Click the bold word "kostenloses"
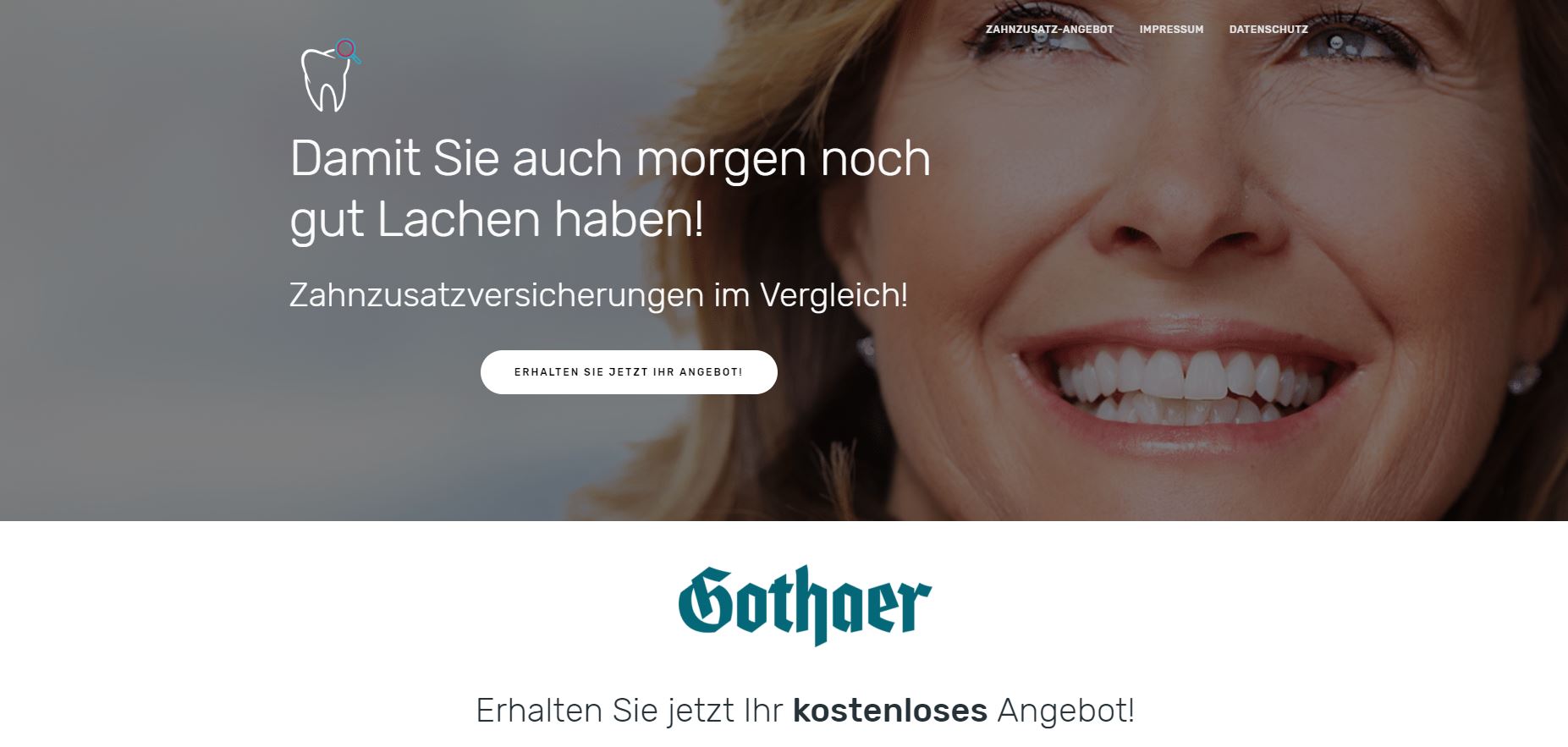Screen dimensions: 1568x747 coord(890,711)
